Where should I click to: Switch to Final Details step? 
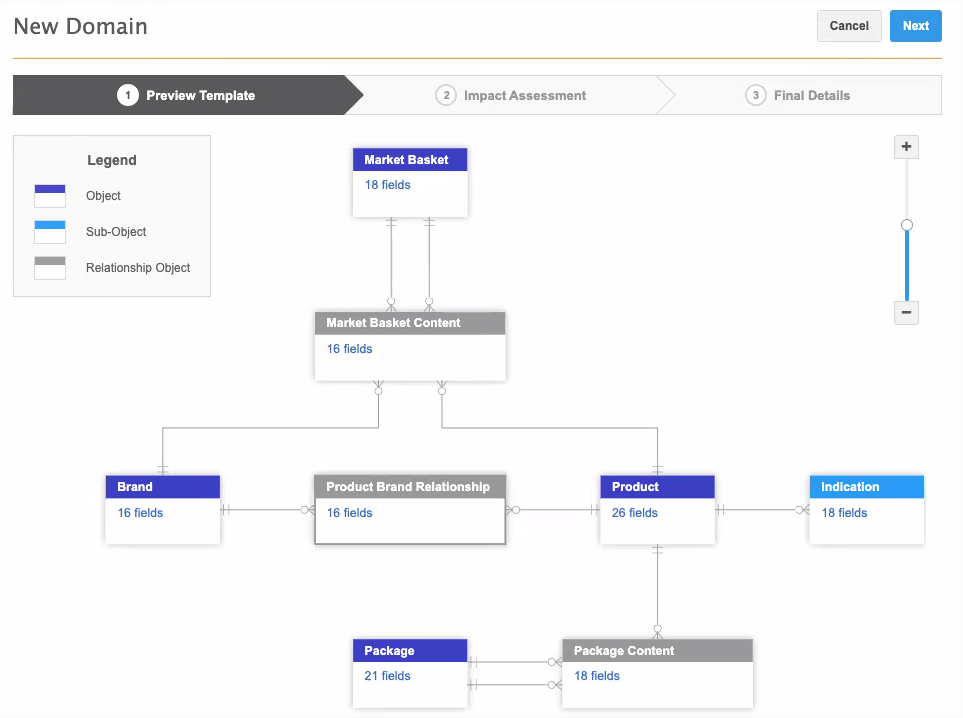pos(811,96)
